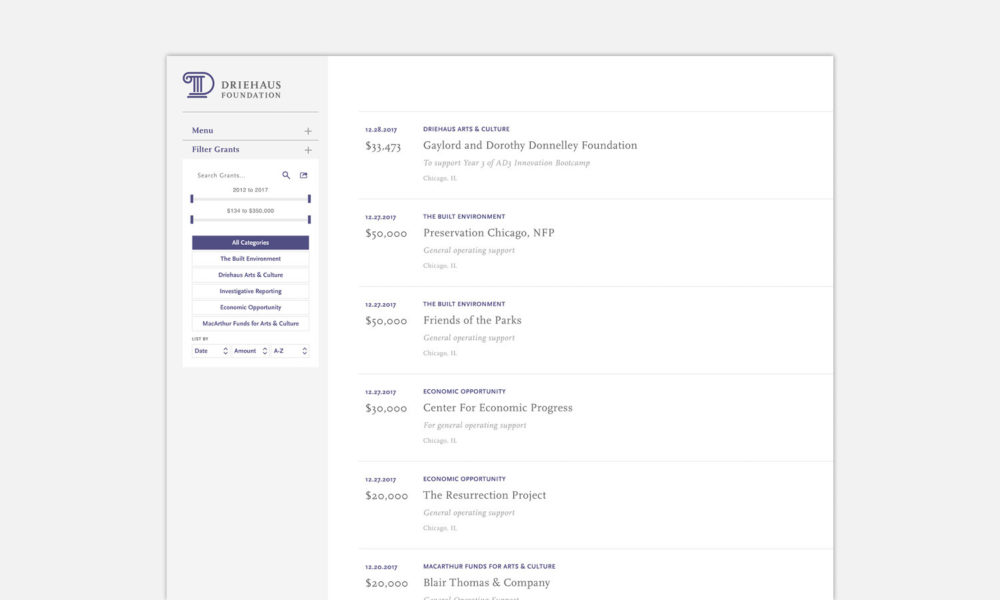The height and width of the screenshot is (600, 1000).
Task: Click the Driehaus Foundation column logo
Action: 197,85
